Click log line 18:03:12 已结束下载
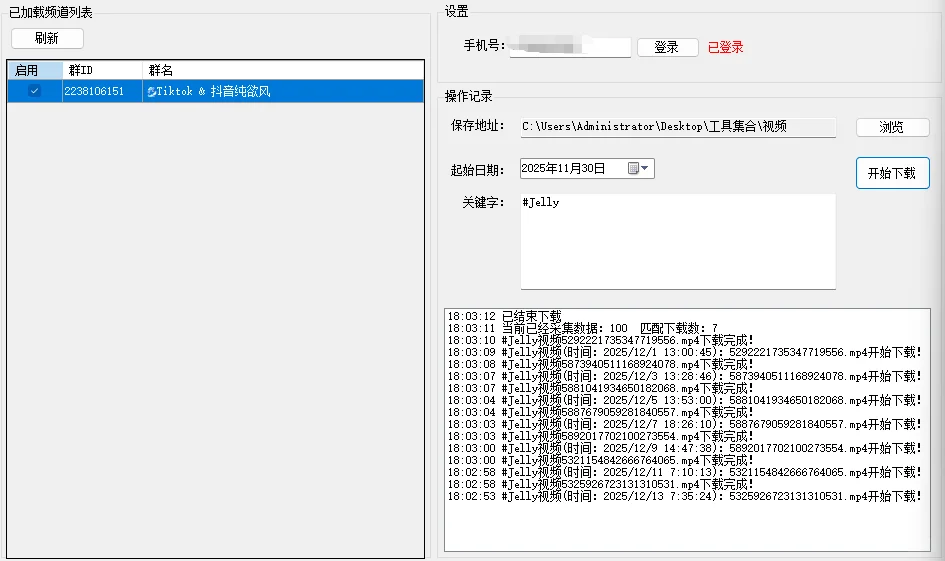This screenshot has width=945, height=561. coord(504,316)
